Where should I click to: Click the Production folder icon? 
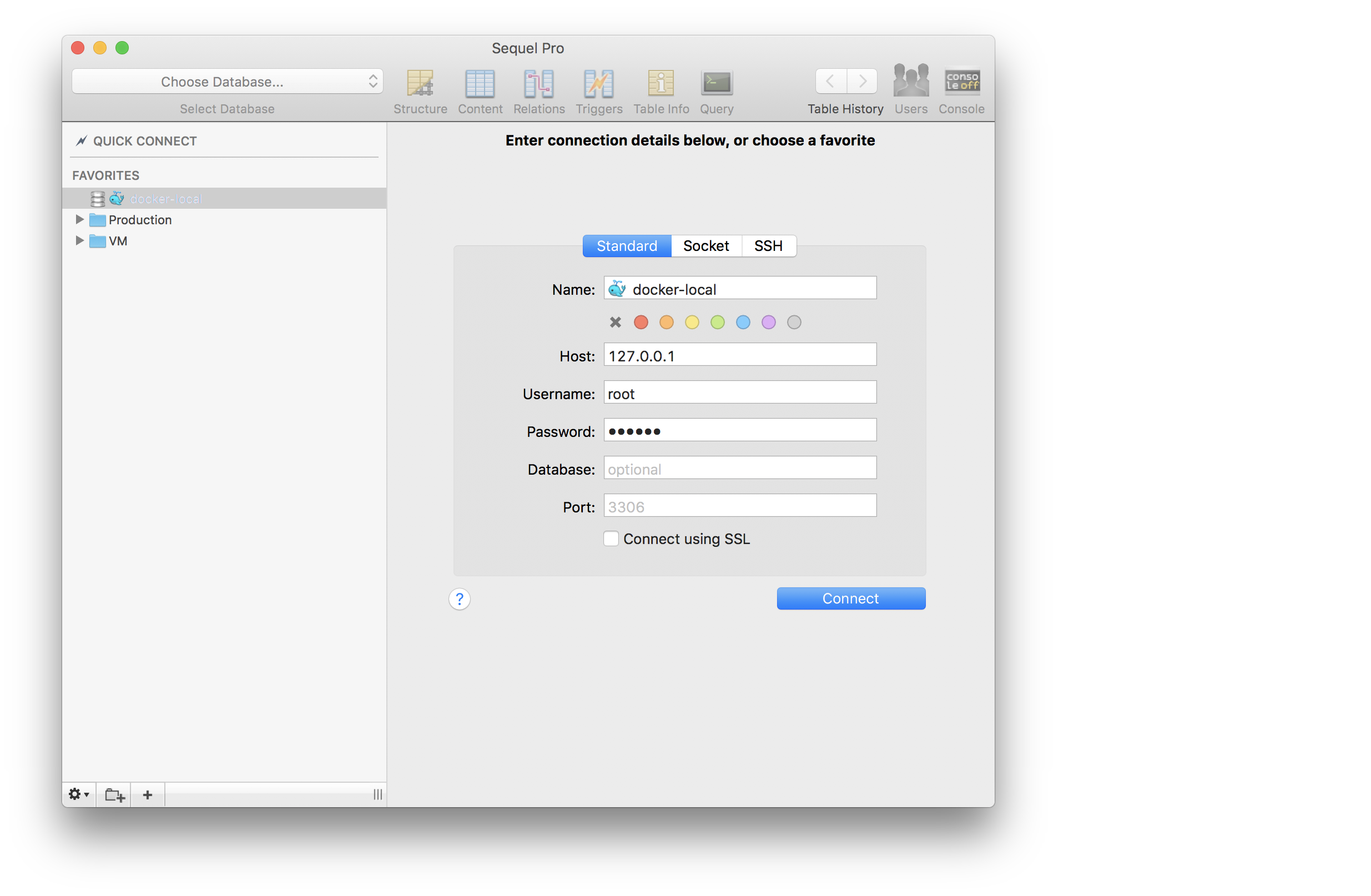[98, 220]
